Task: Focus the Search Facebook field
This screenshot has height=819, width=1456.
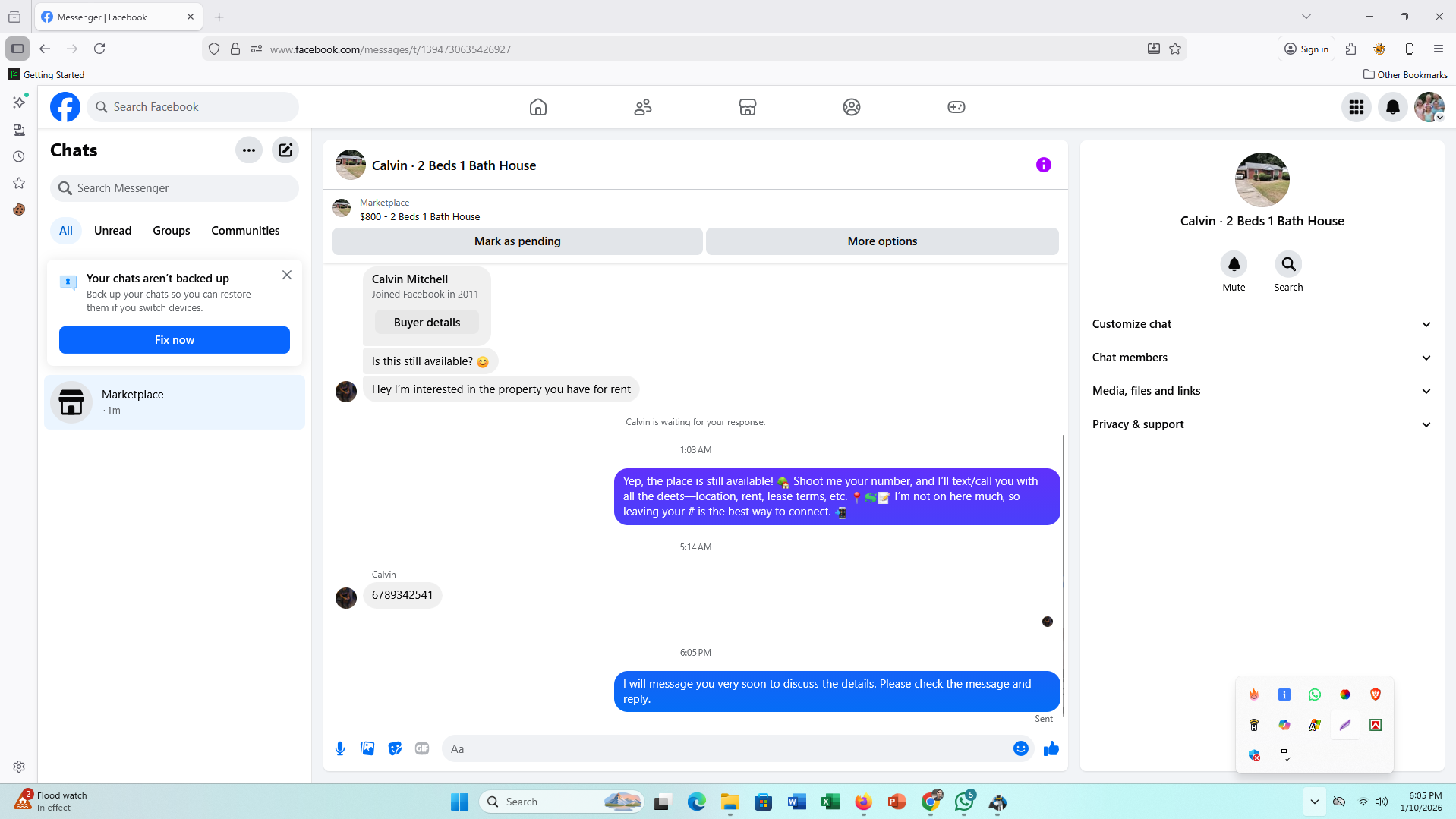Action: click(x=193, y=107)
